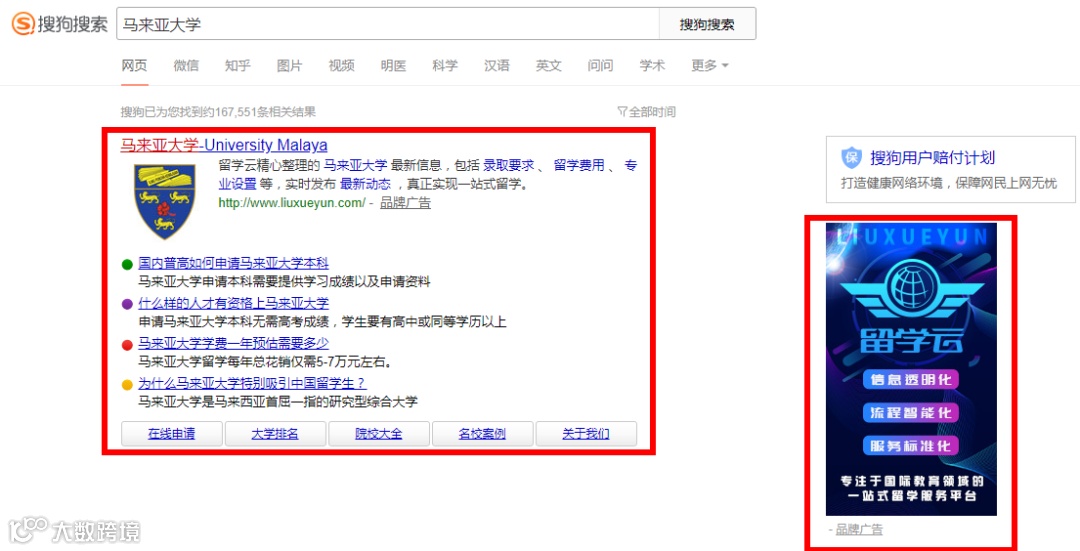Go to the 明医 tab
This screenshot has width=1080, height=551.
coord(393,65)
